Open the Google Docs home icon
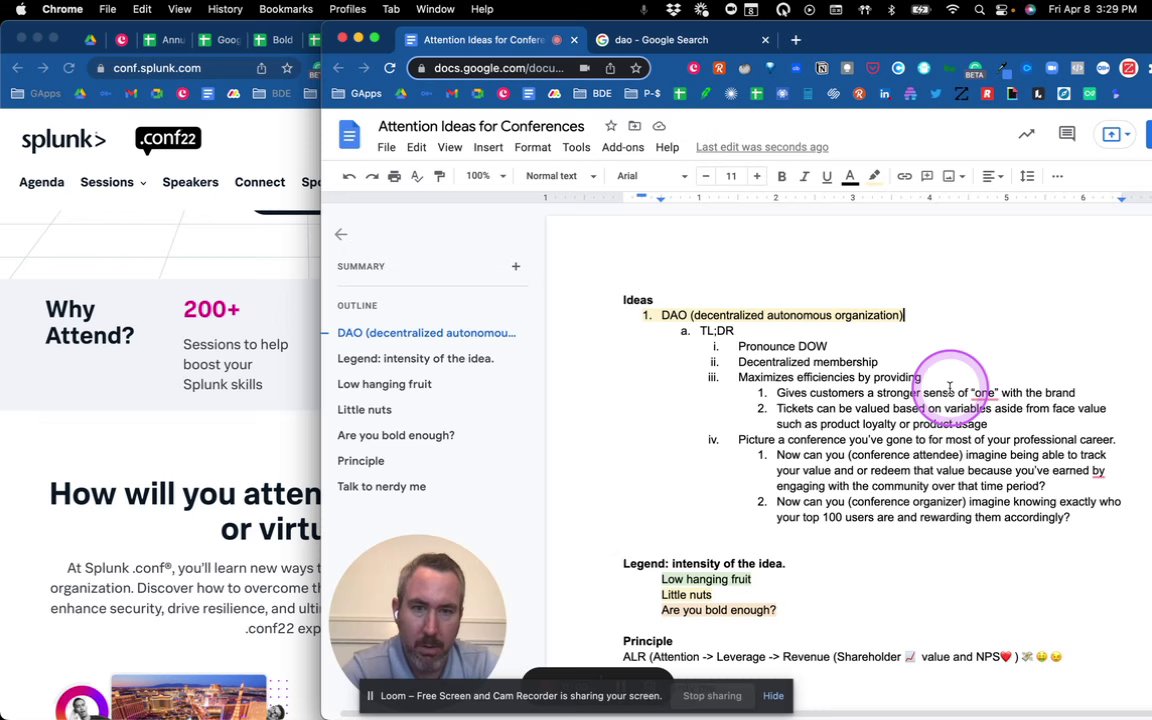This screenshot has width=1152, height=720. [x=350, y=134]
